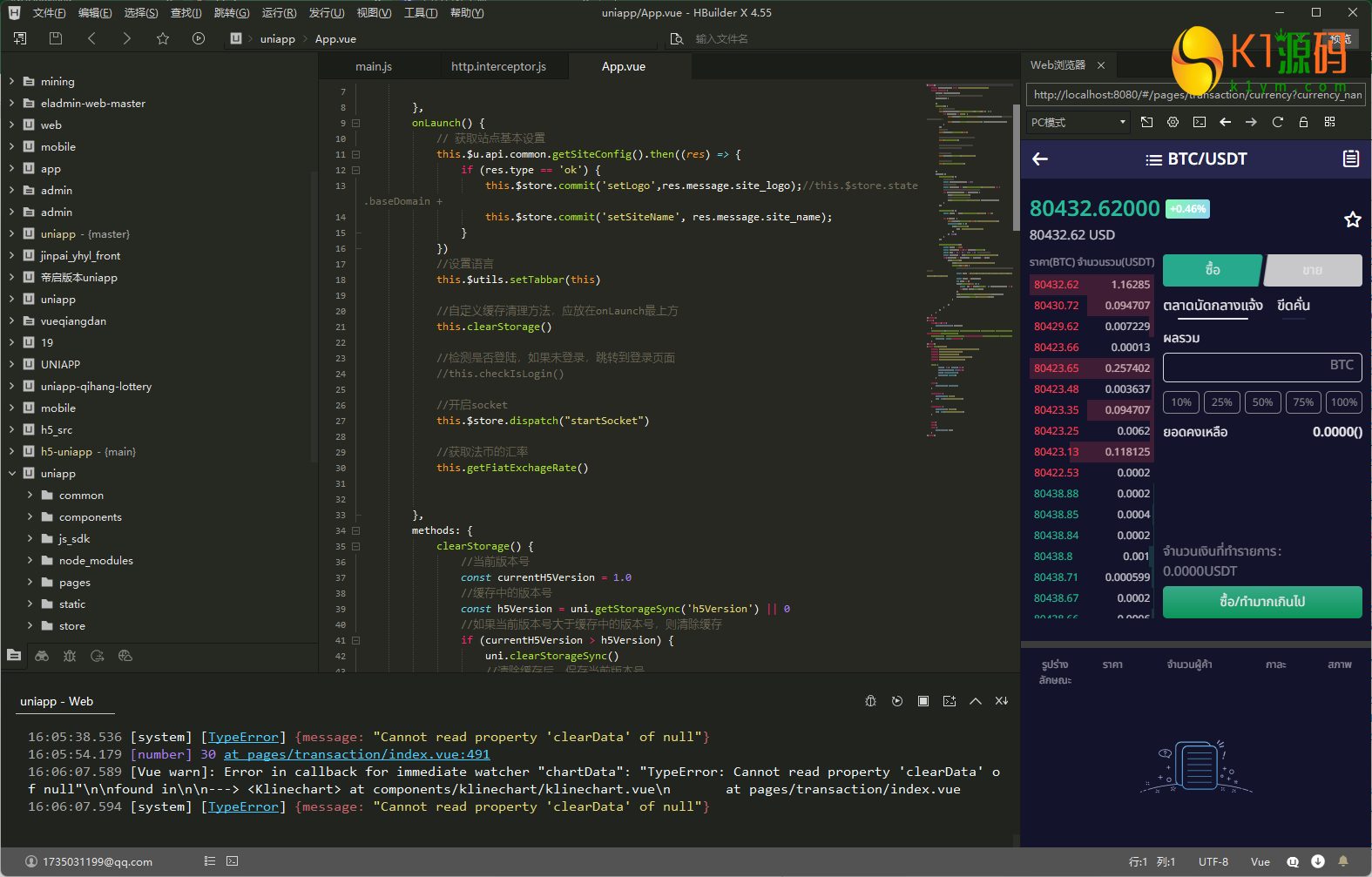The height and width of the screenshot is (877, 1372).
Task: Switch to the red sell (ขาย) toggle
Action: pos(1313,270)
